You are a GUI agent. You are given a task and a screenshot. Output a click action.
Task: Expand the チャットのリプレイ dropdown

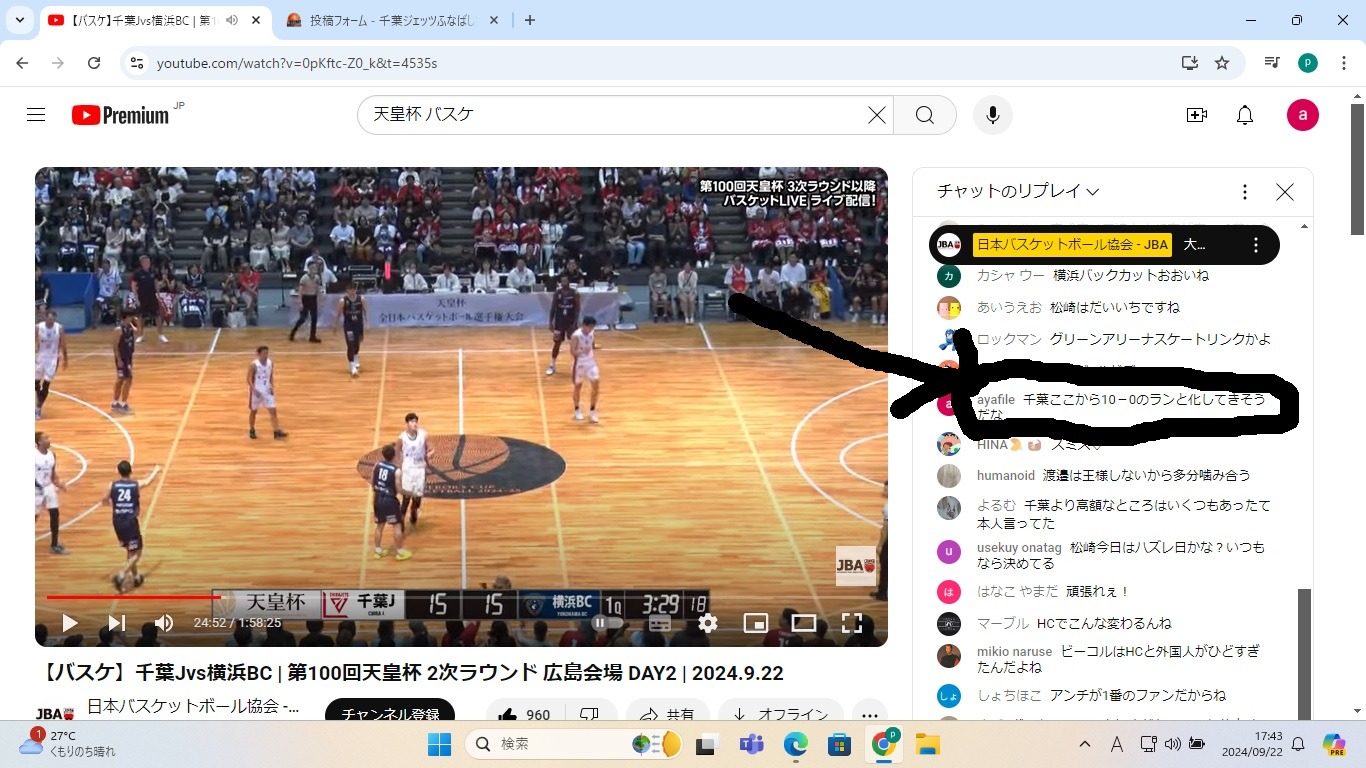click(1017, 191)
